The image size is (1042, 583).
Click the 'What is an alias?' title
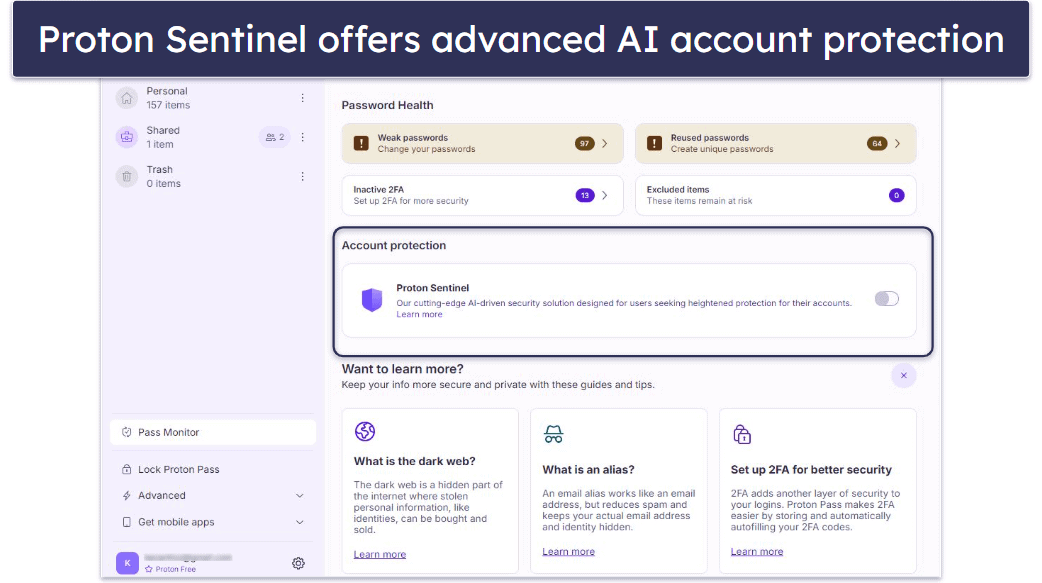[x=588, y=470]
